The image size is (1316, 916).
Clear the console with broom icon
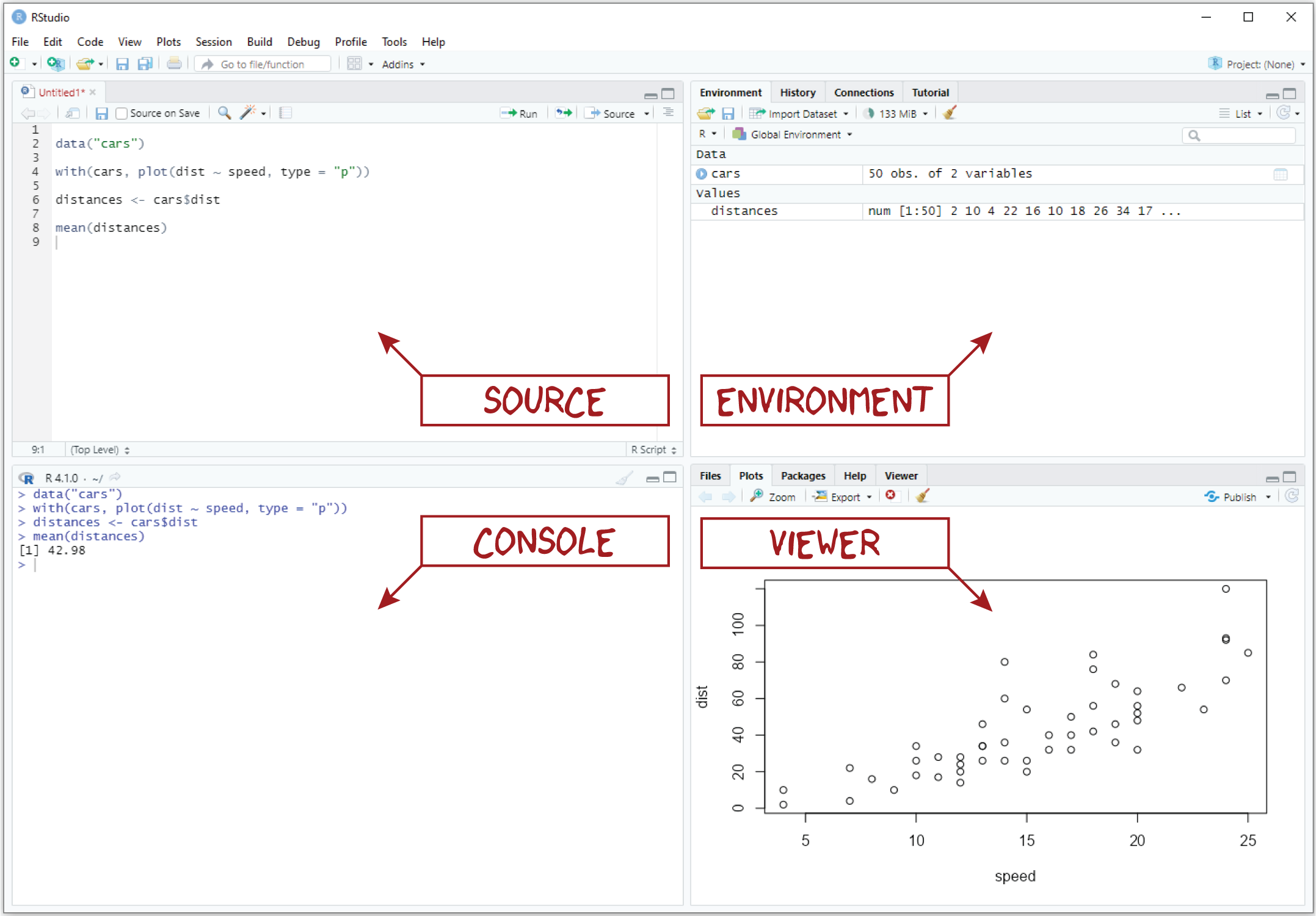(x=624, y=478)
